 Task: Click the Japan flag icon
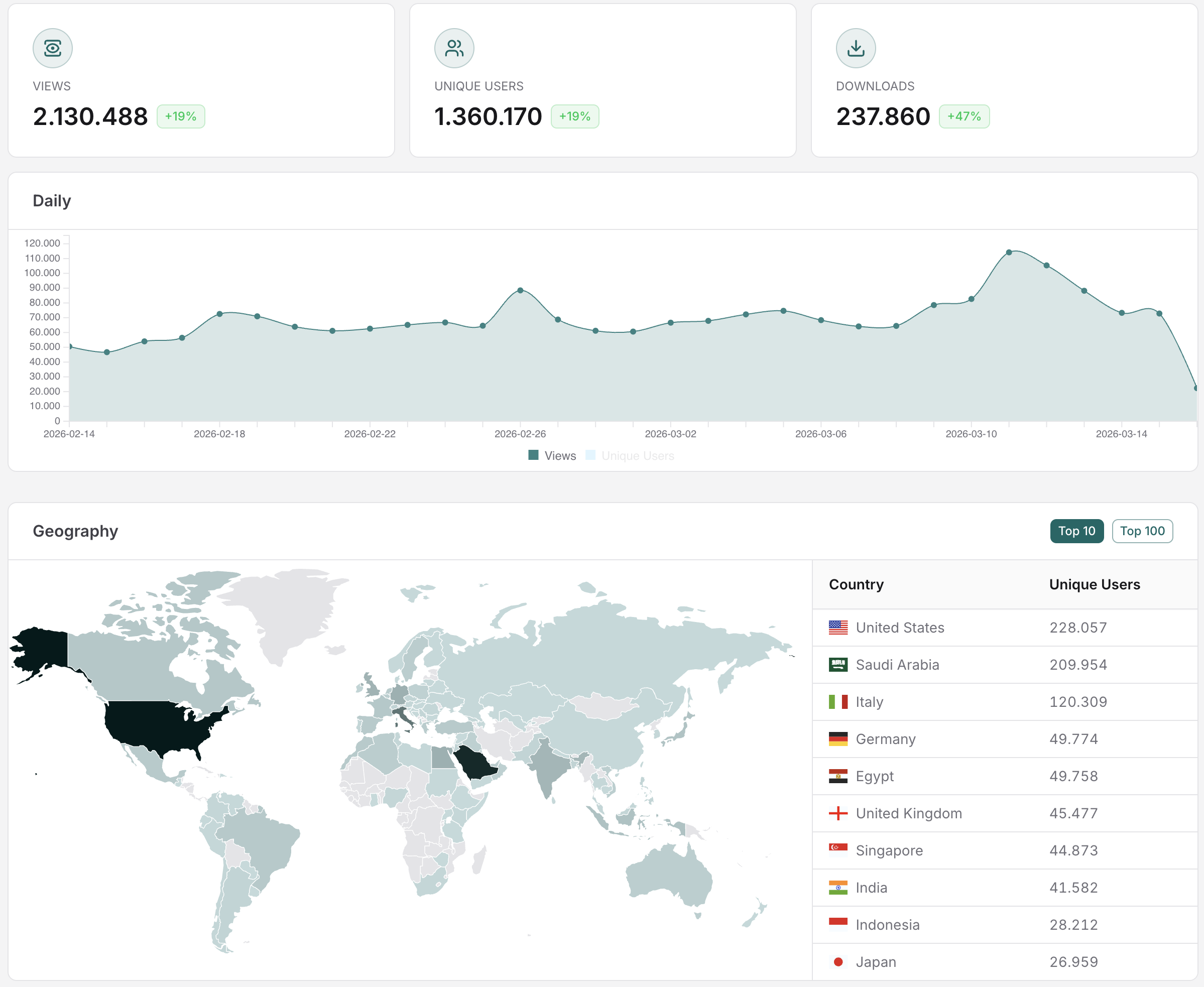[837, 961]
